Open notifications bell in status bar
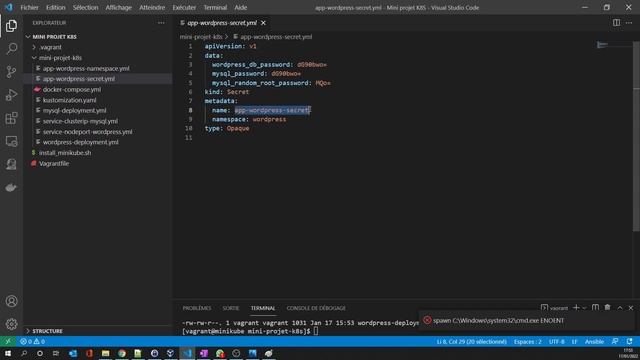The width and height of the screenshot is (640, 360). coord(629,341)
